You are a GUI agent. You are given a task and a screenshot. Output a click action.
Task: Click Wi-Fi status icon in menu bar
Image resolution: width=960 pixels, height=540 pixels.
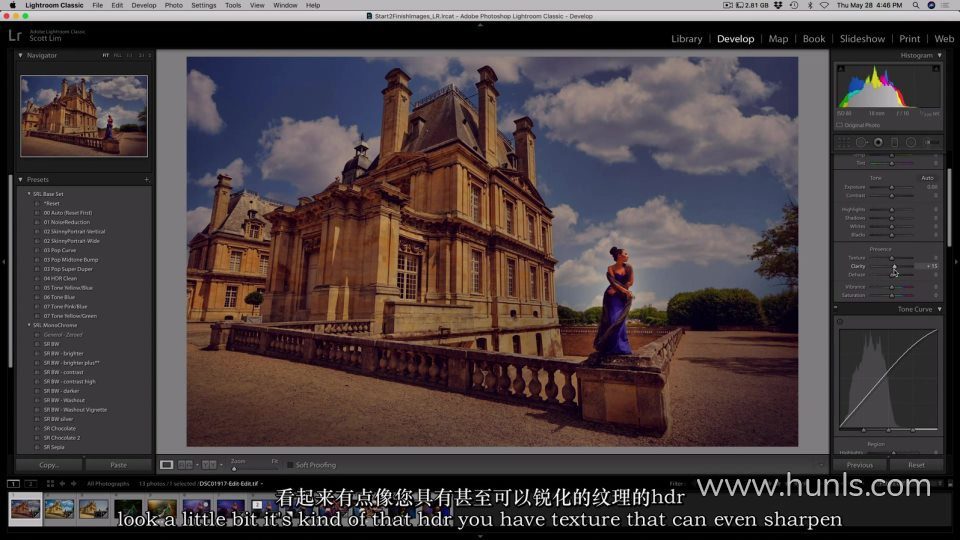click(x=824, y=5)
